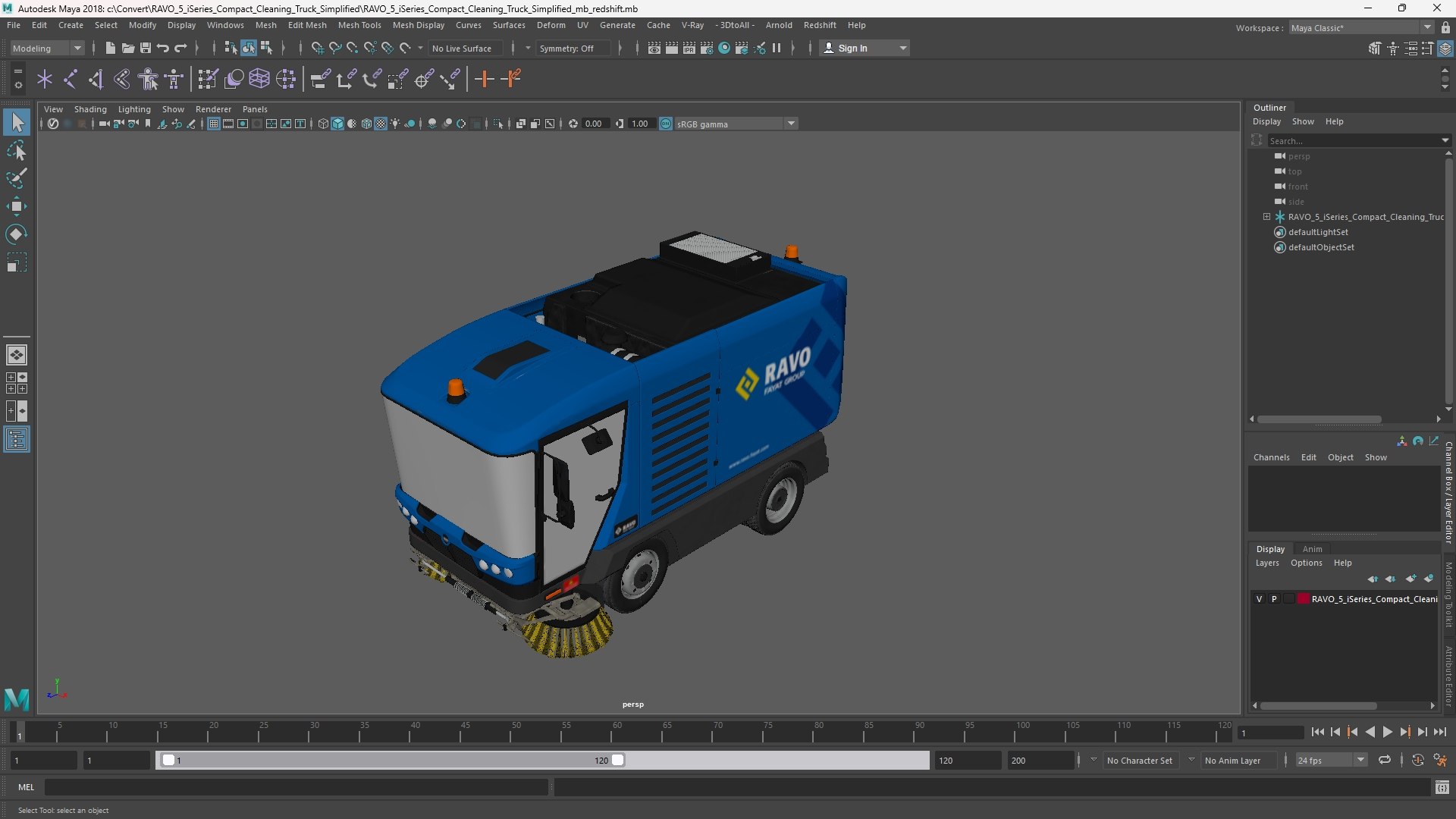Open the Channels menu in Channel Box

point(1271,457)
